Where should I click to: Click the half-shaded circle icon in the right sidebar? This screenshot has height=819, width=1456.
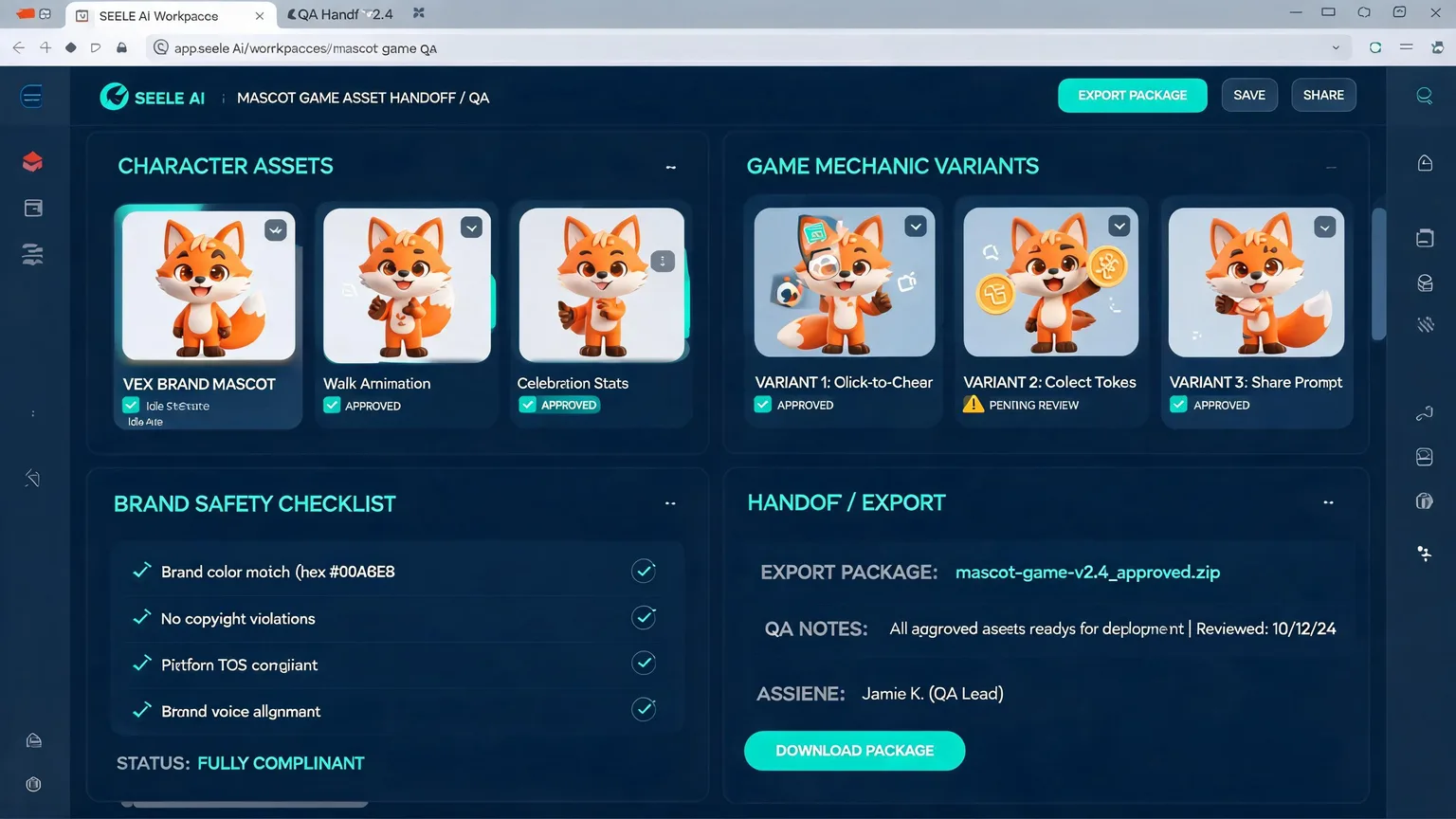[1424, 501]
